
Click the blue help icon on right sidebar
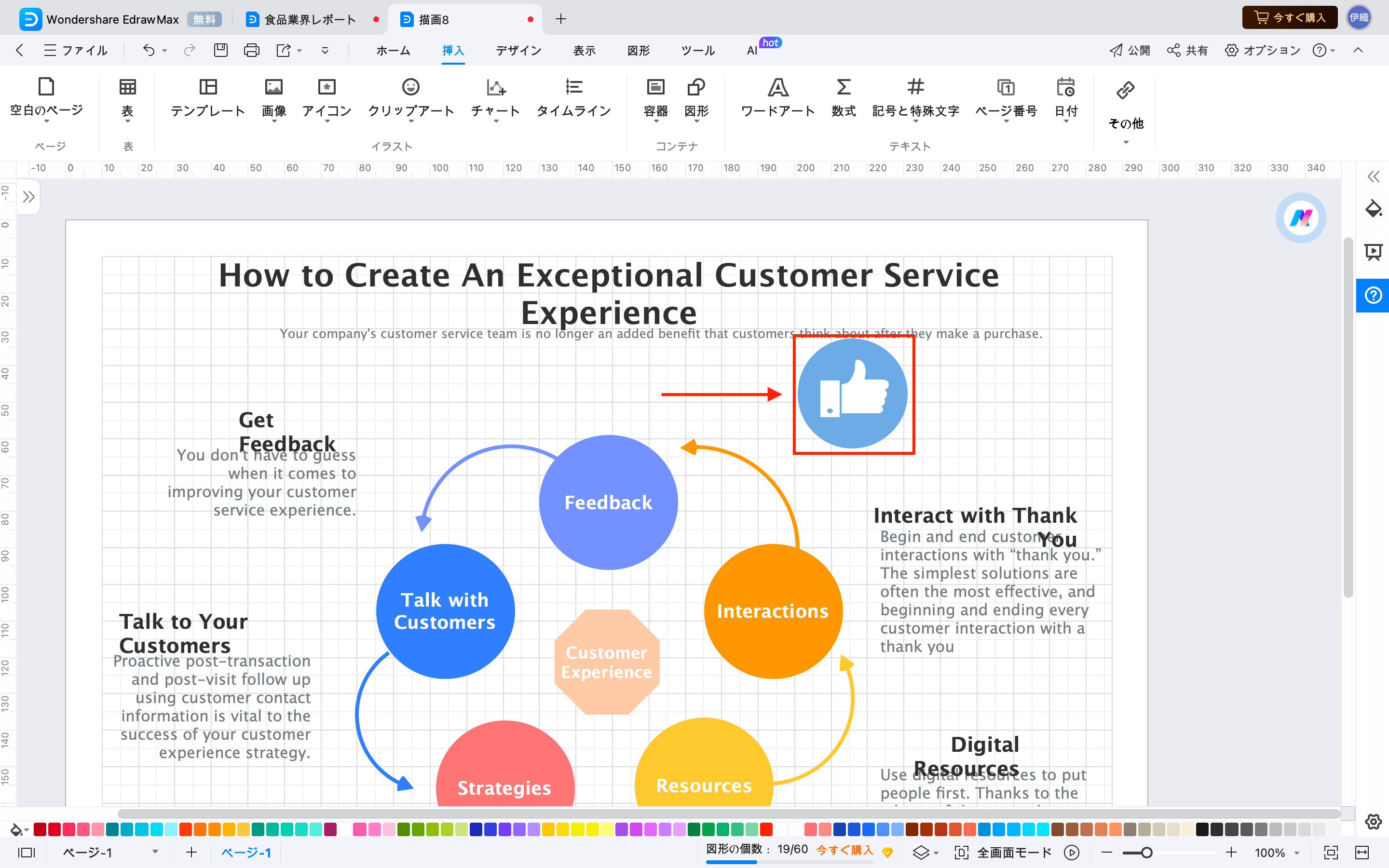1373,295
